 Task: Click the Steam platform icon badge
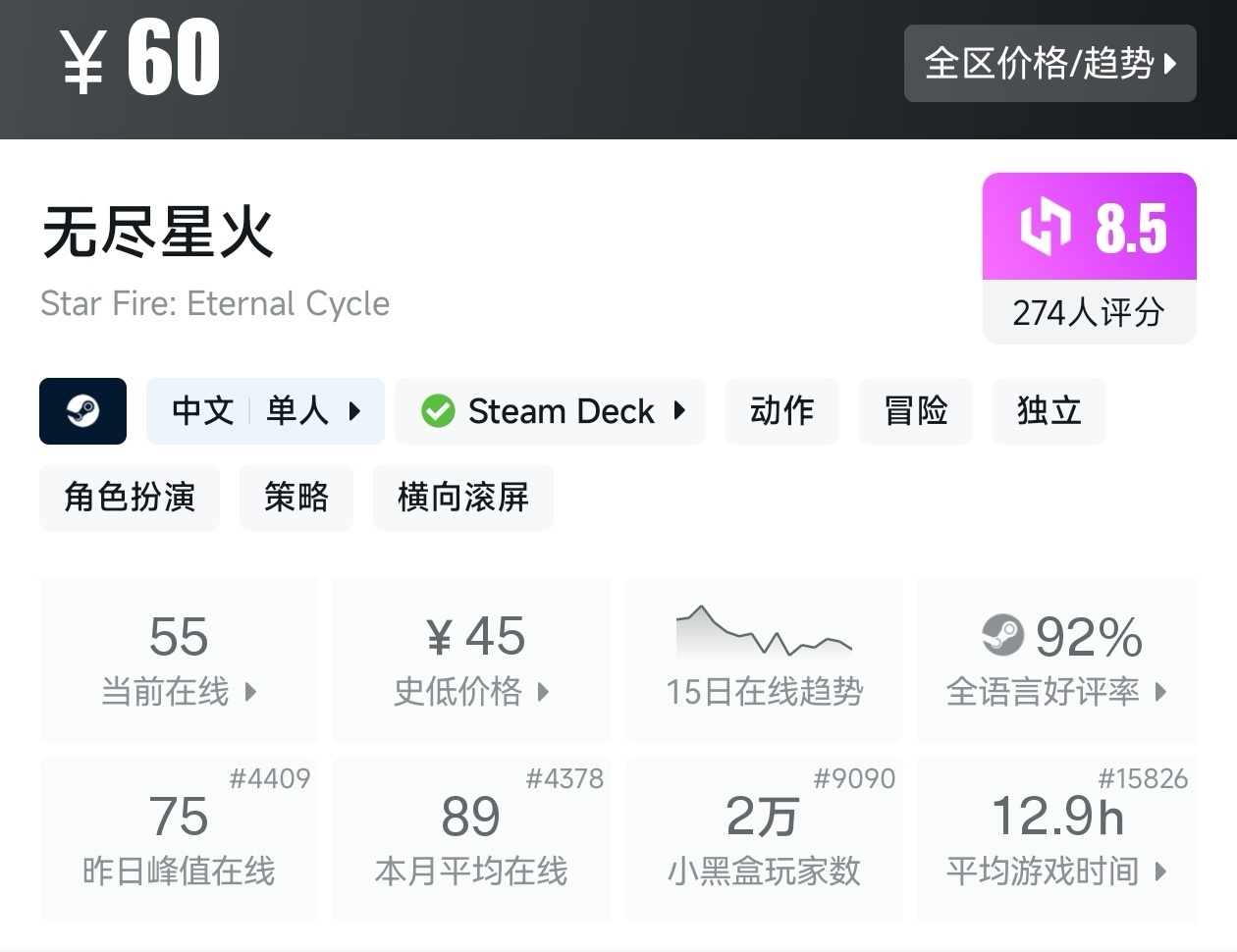pyautogui.click(x=82, y=411)
